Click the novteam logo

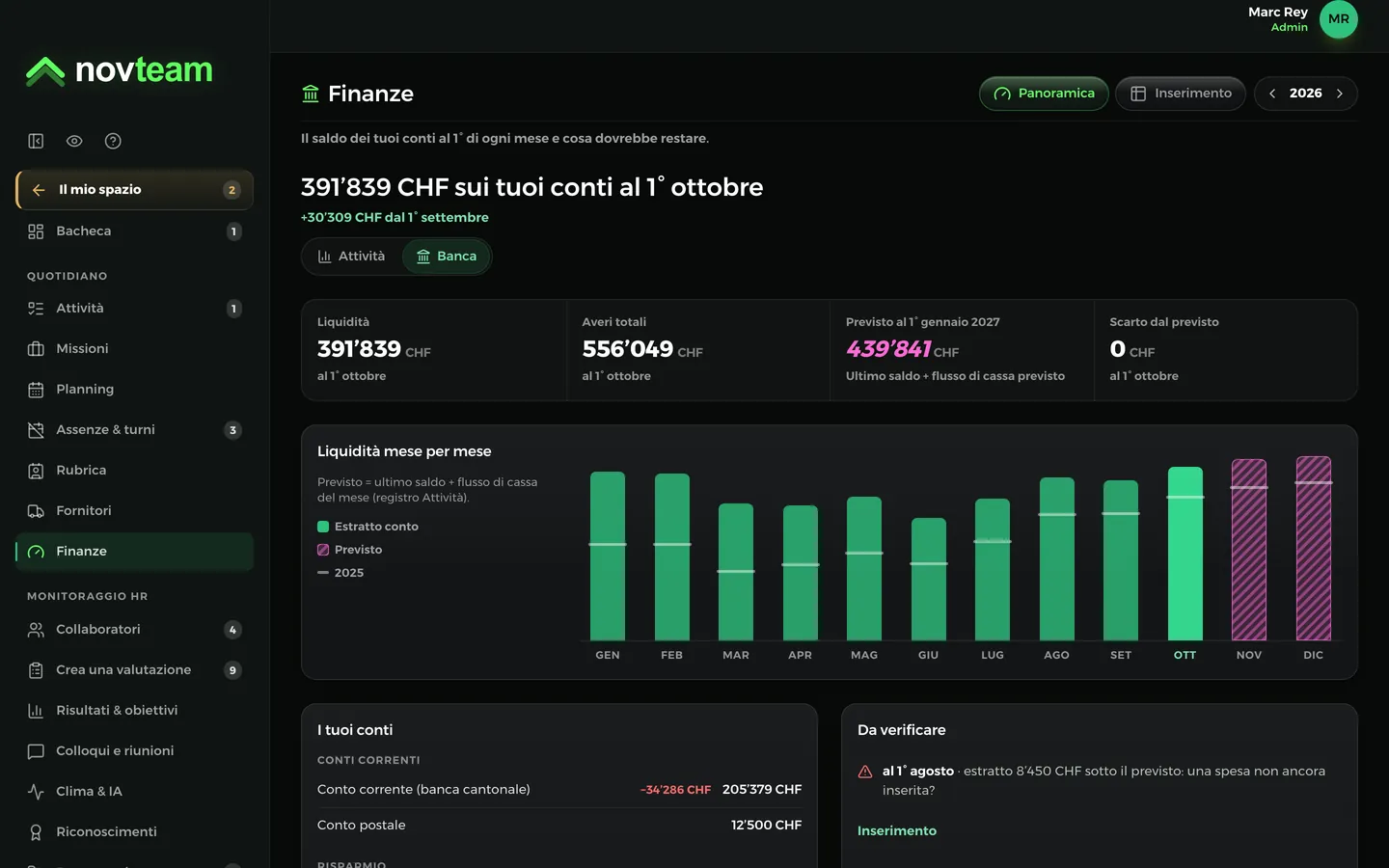pyautogui.click(x=120, y=70)
